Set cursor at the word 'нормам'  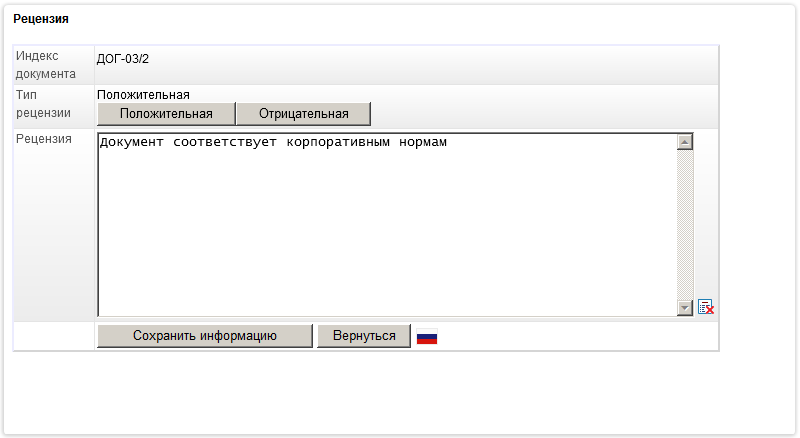420,143
